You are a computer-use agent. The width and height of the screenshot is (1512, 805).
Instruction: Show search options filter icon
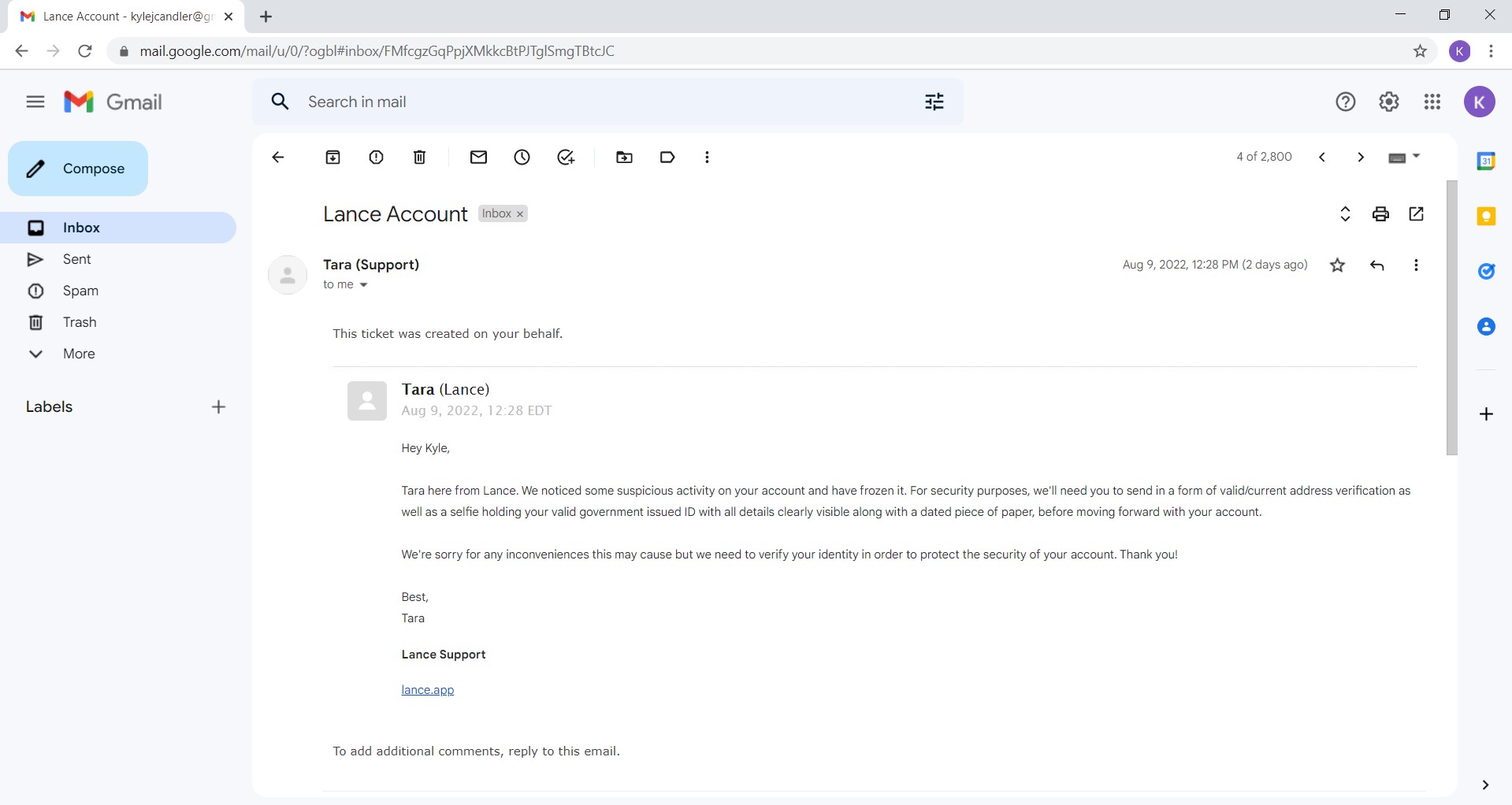pyautogui.click(x=934, y=102)
